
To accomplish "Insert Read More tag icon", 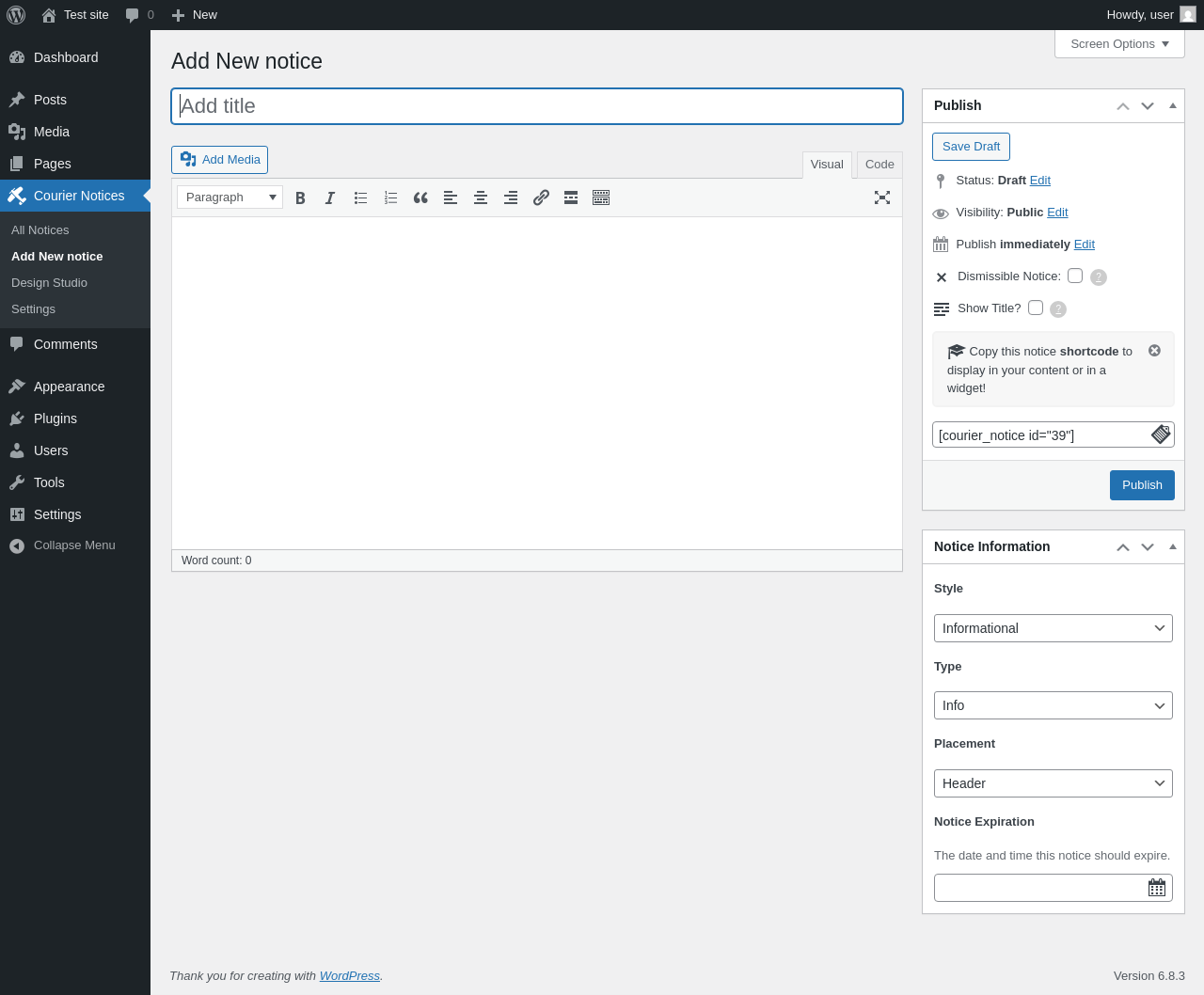I will tap(571, 197).
